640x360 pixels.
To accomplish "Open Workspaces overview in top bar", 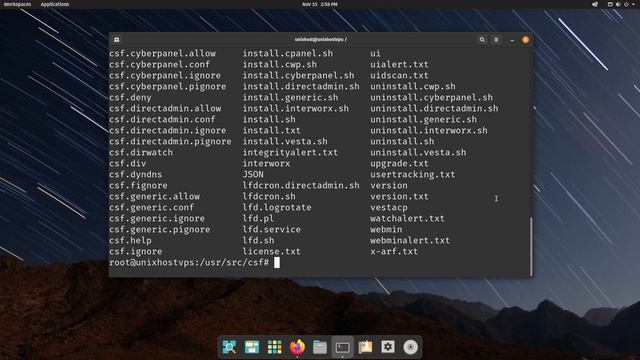I will click(x=17, y=4).
